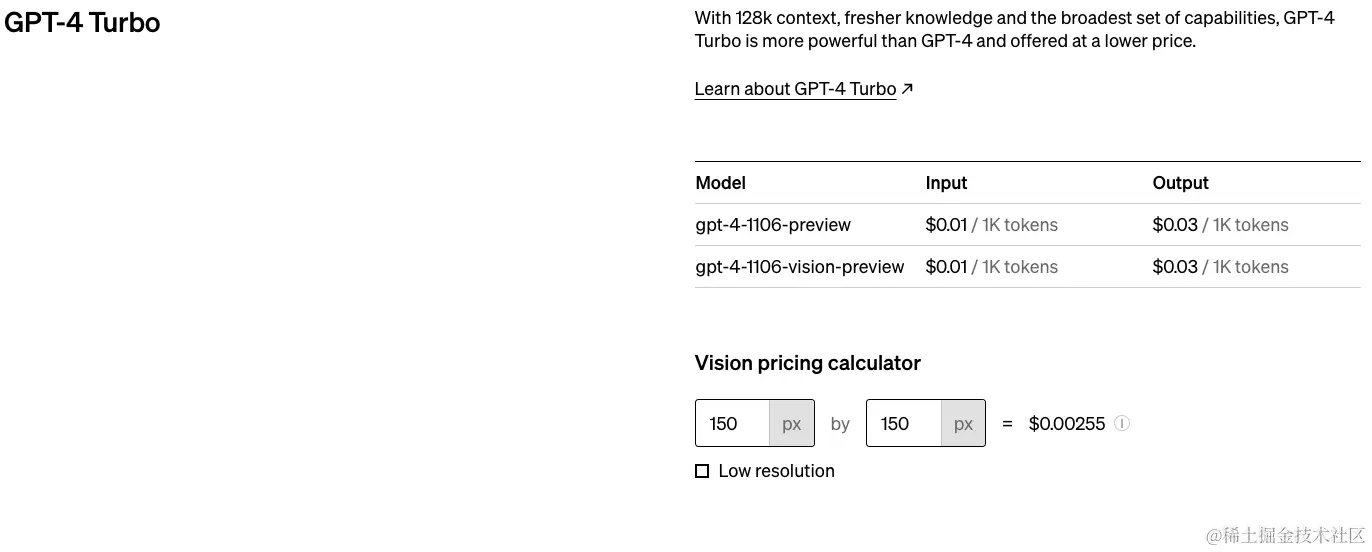Click the watermark text in the corner
The image size is (1372, 552).
point(1285,536)
